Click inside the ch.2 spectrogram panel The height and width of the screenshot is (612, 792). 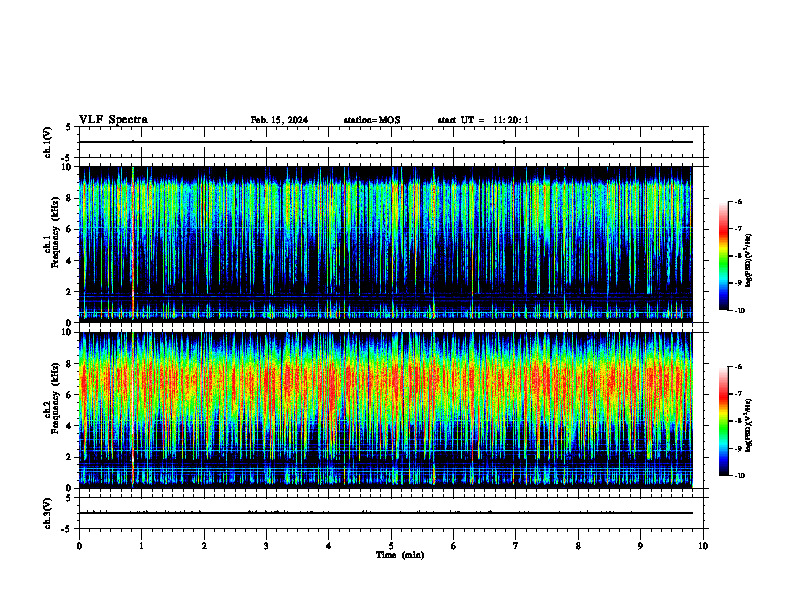click(x=386, y=410)
